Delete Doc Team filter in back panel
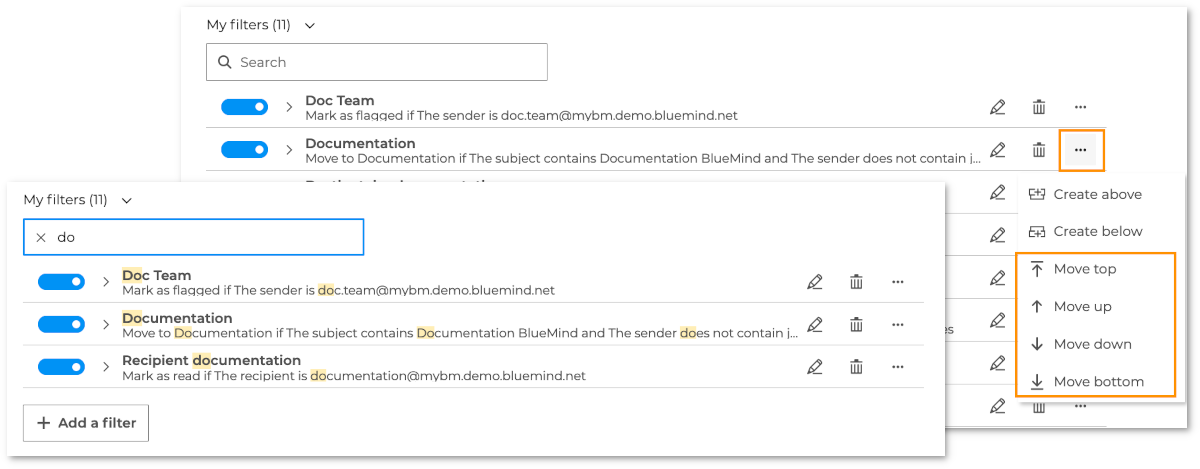 coord(1039,107)
